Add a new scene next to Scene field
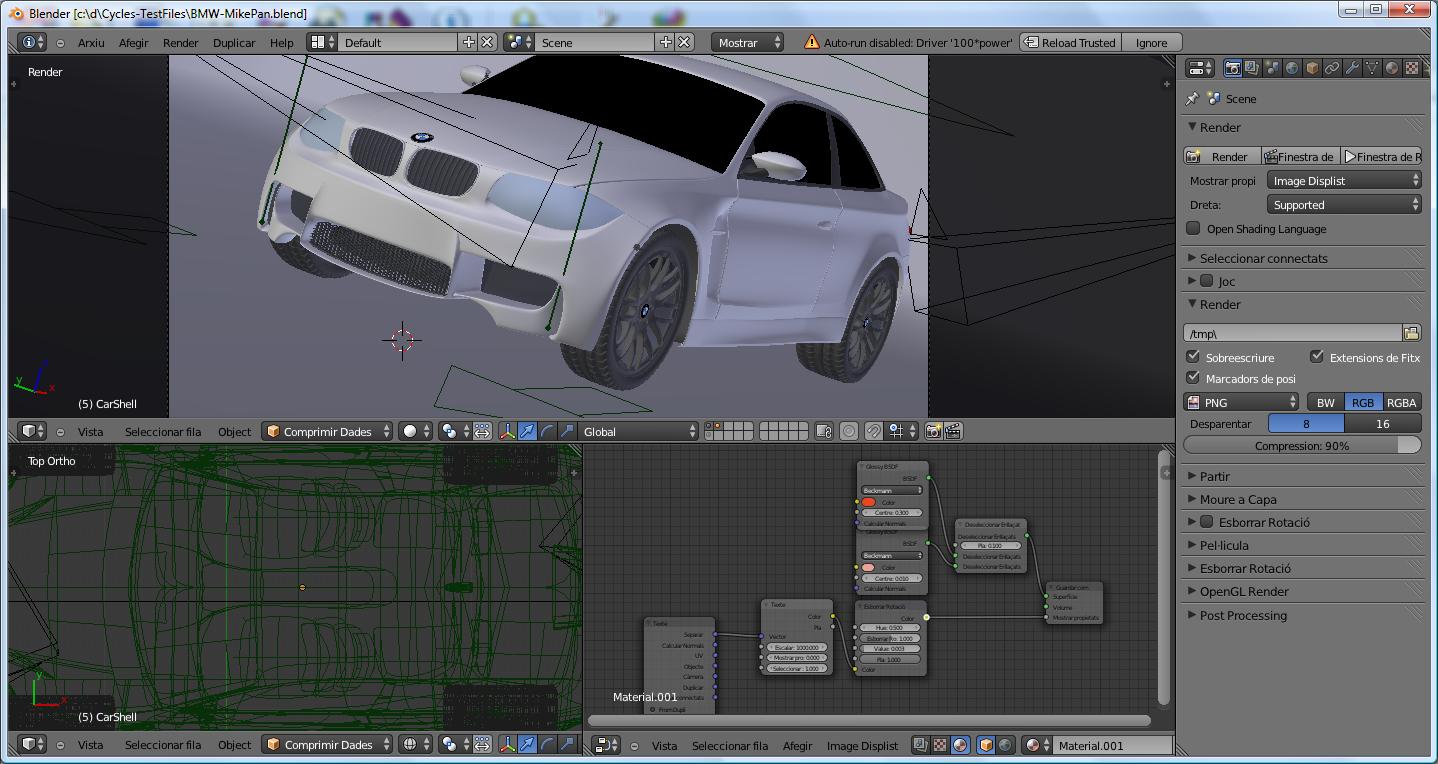 pyautogui.click(x=665, y=42)
